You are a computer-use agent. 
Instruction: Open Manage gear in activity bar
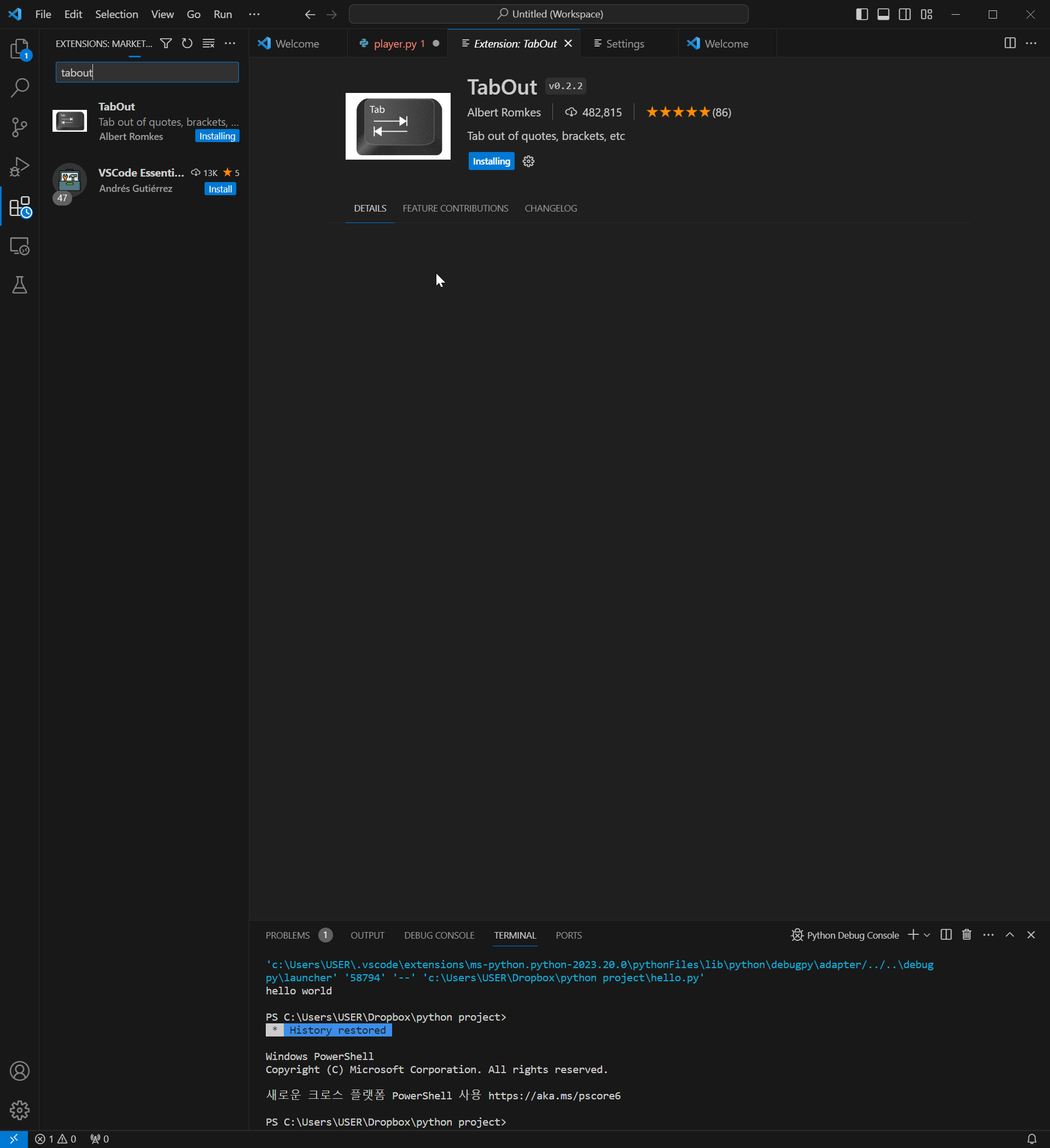pyautogui.click(x=20, y=1109)
